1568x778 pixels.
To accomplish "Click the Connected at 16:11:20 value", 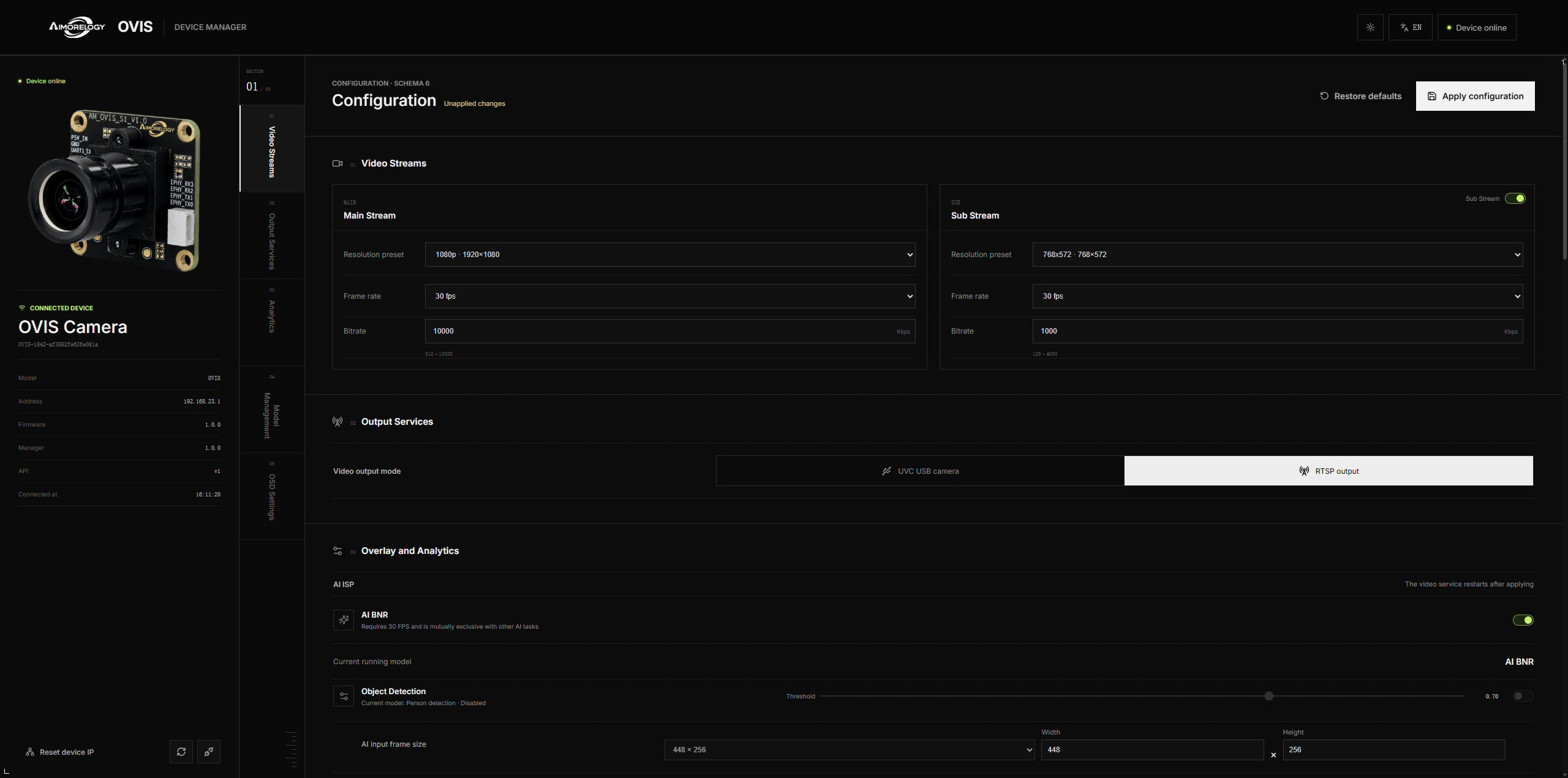I will (x=208, y=495).
